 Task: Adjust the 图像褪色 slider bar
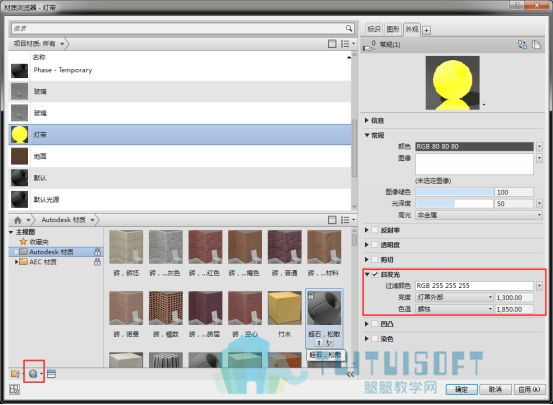click(454, 192)
